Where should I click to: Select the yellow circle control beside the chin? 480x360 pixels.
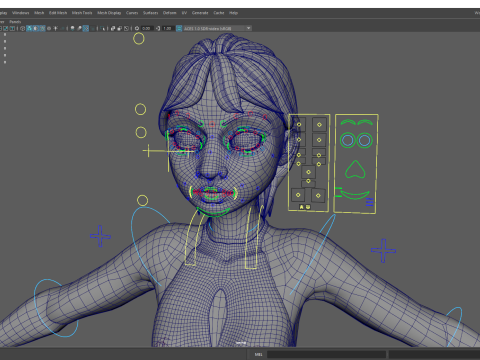[x=142, y=200]
